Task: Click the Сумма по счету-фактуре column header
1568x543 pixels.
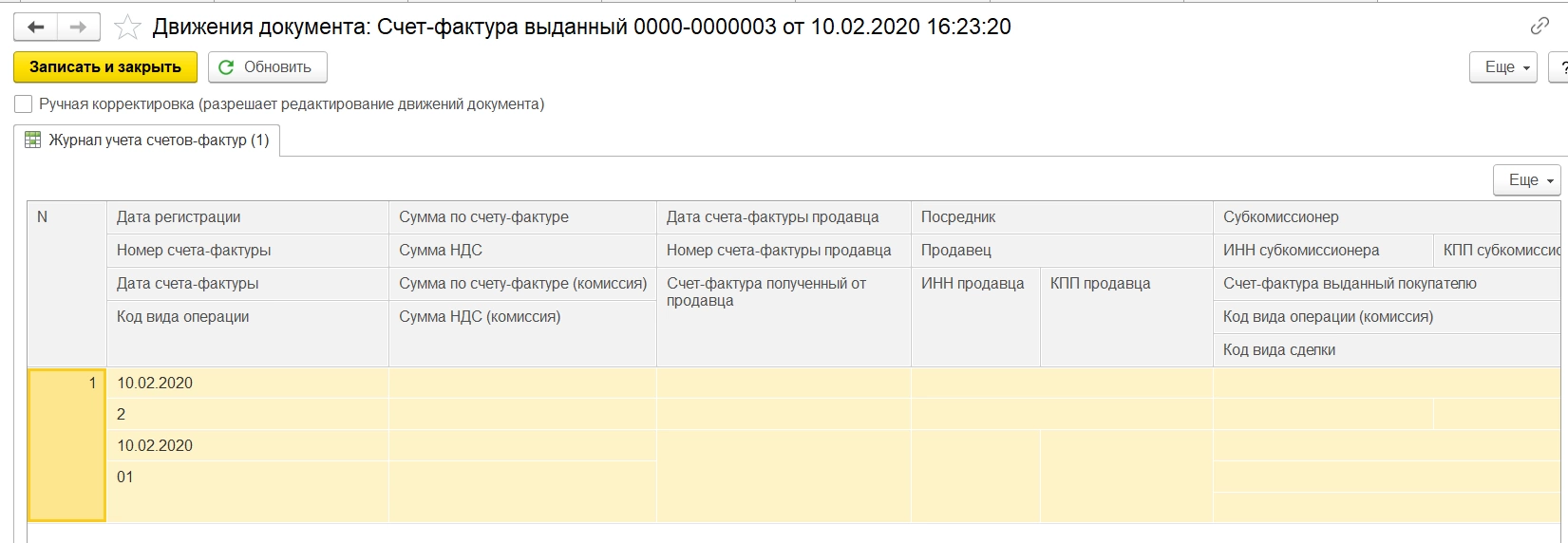Action: tap(483, 217)
